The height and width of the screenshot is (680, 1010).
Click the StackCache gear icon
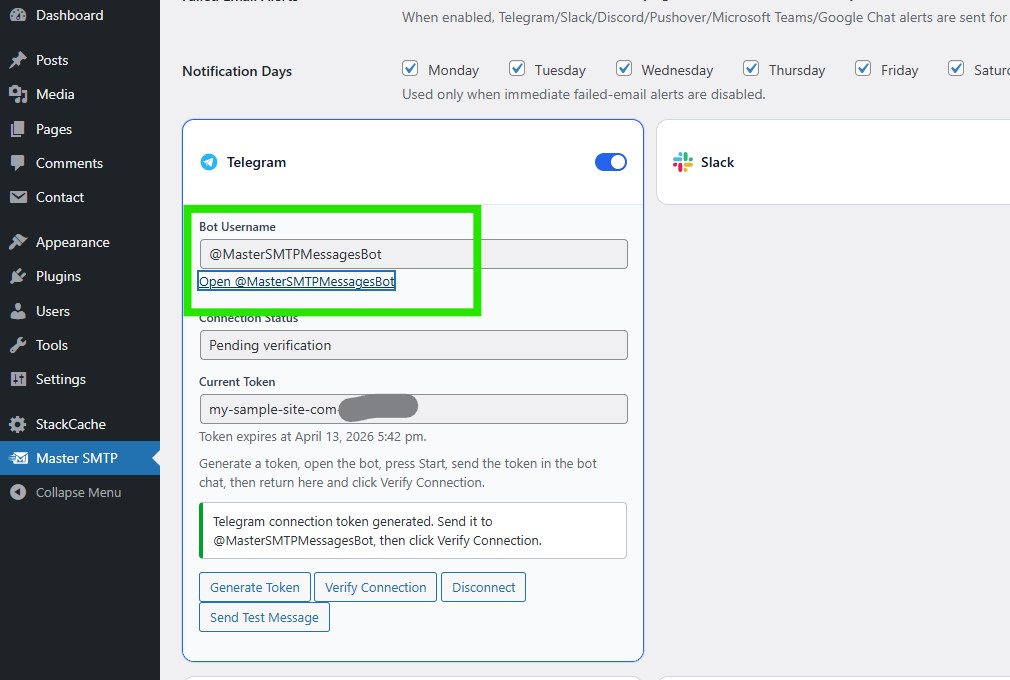(x=18, y=424)
